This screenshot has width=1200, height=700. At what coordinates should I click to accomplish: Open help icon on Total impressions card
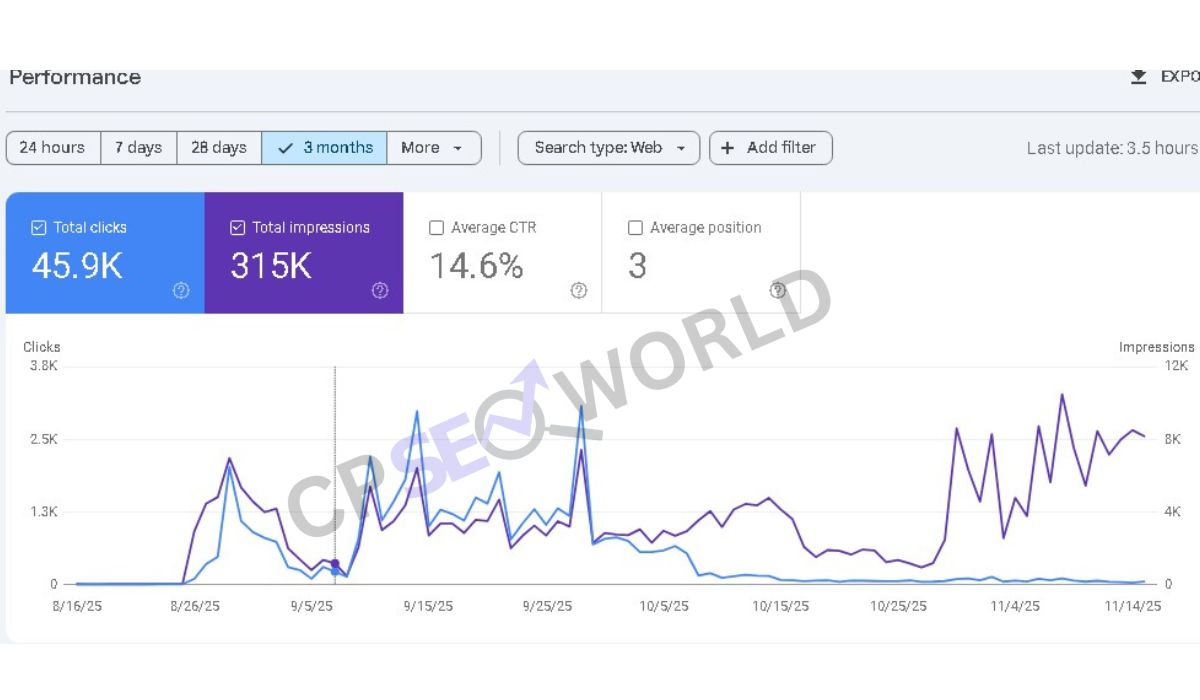click(380, 291)
